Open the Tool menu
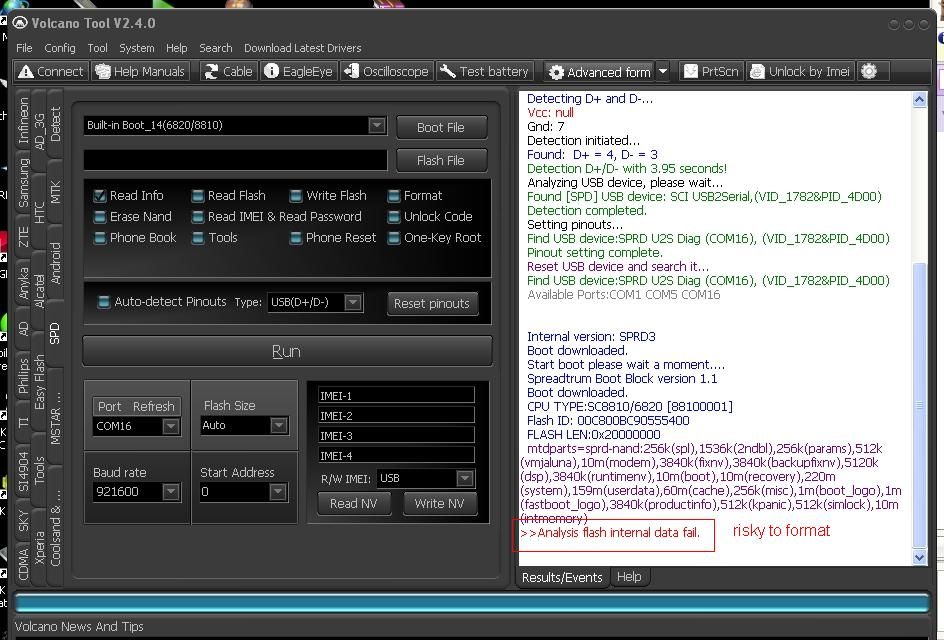The height and width of the screenshot is (640, 944). 98,48
